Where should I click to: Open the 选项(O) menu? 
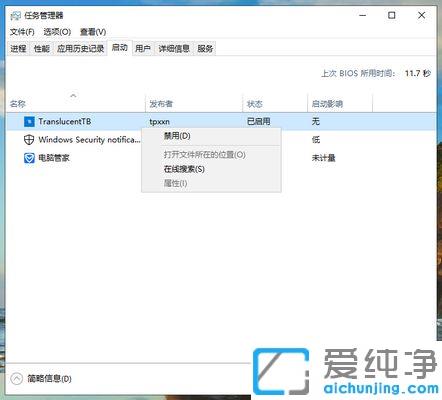[x=57, y=32]
